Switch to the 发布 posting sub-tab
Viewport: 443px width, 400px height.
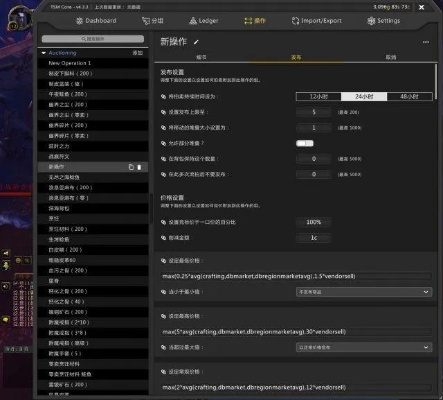pos(296,57)
